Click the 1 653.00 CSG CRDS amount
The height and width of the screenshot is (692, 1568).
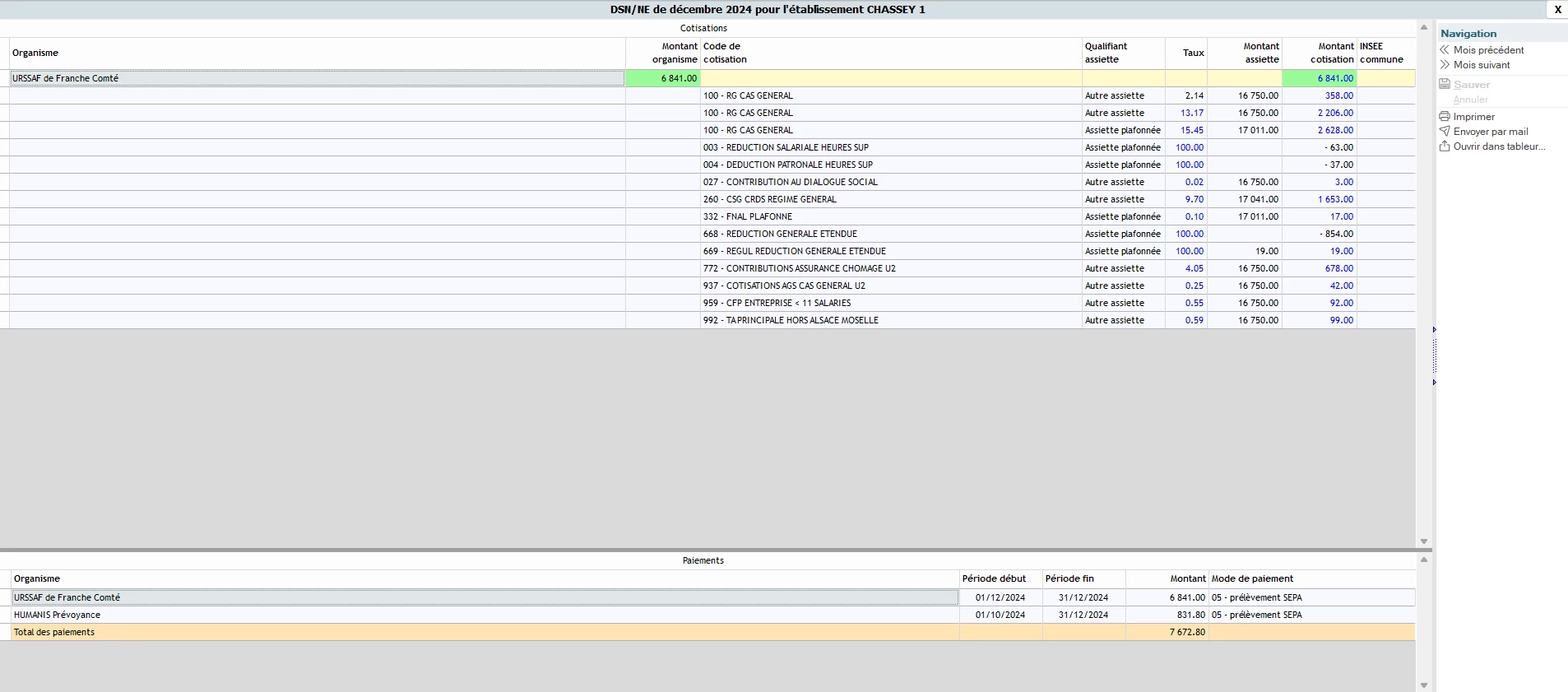pyautogui.click(x=1320, y=199)
